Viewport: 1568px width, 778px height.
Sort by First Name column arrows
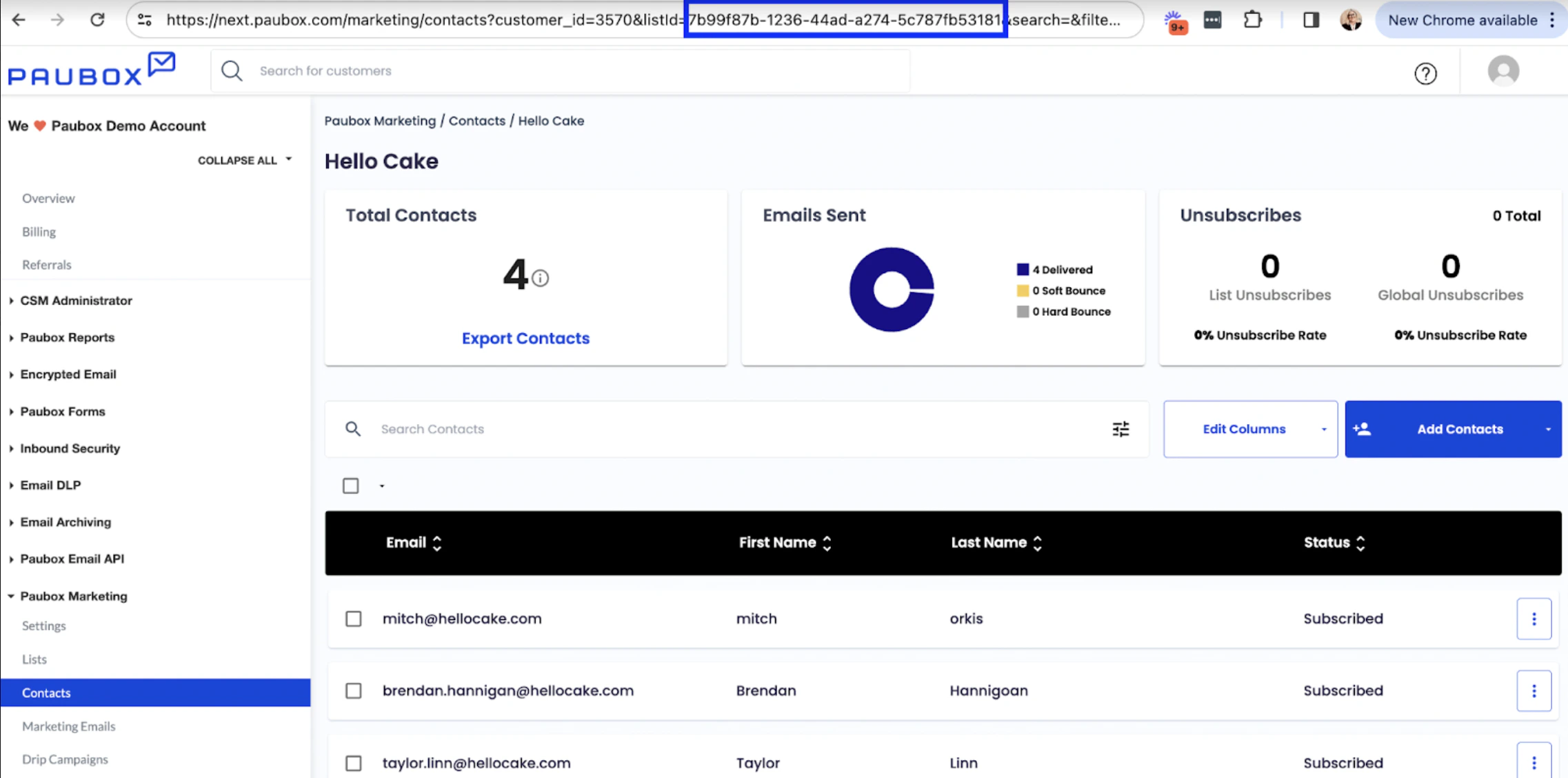point(827,543)
